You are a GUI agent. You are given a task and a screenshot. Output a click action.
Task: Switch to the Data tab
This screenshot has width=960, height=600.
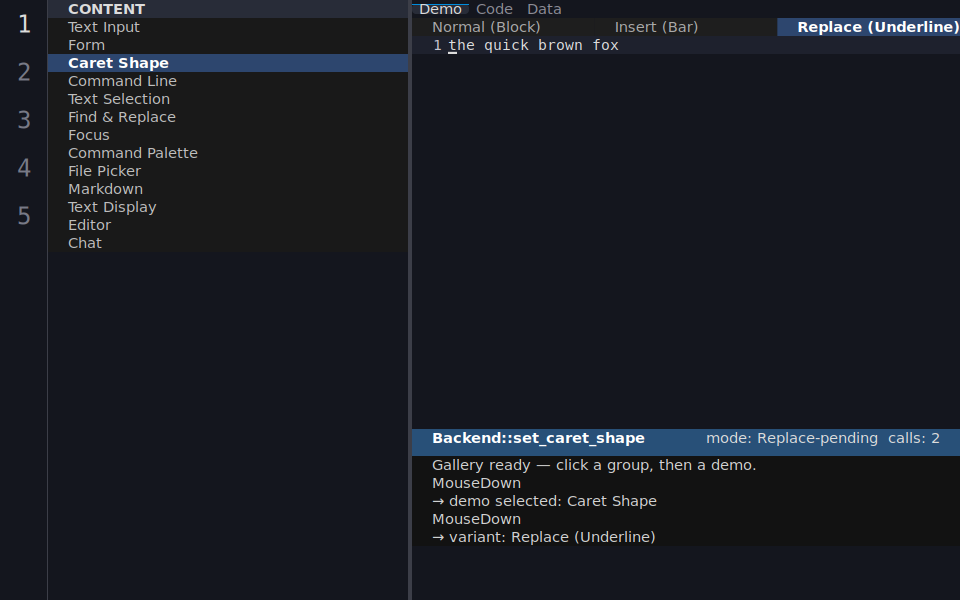tap(544, 9)
